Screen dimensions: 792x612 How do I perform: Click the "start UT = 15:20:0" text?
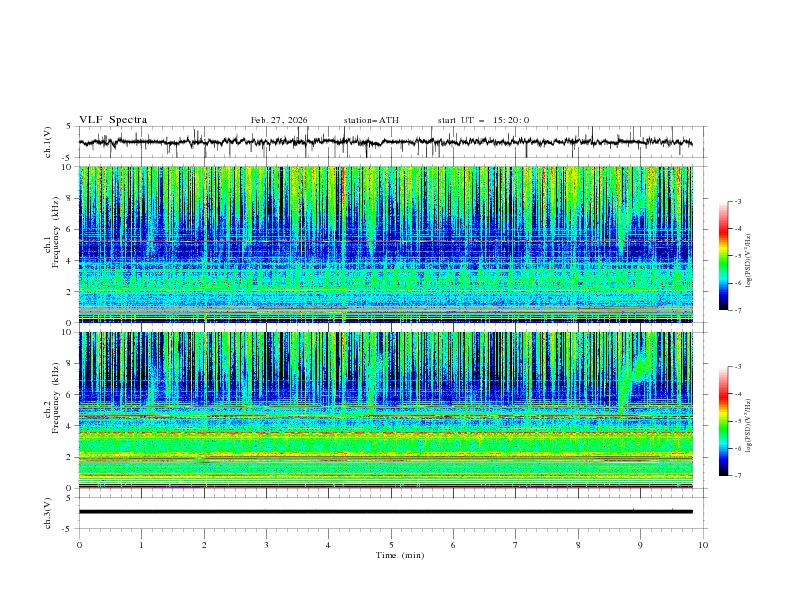click(x=483, y=120)
